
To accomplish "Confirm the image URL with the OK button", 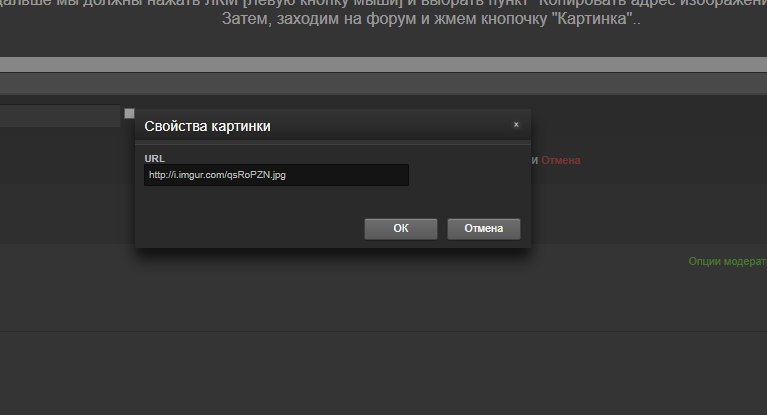I will point(401,229).
